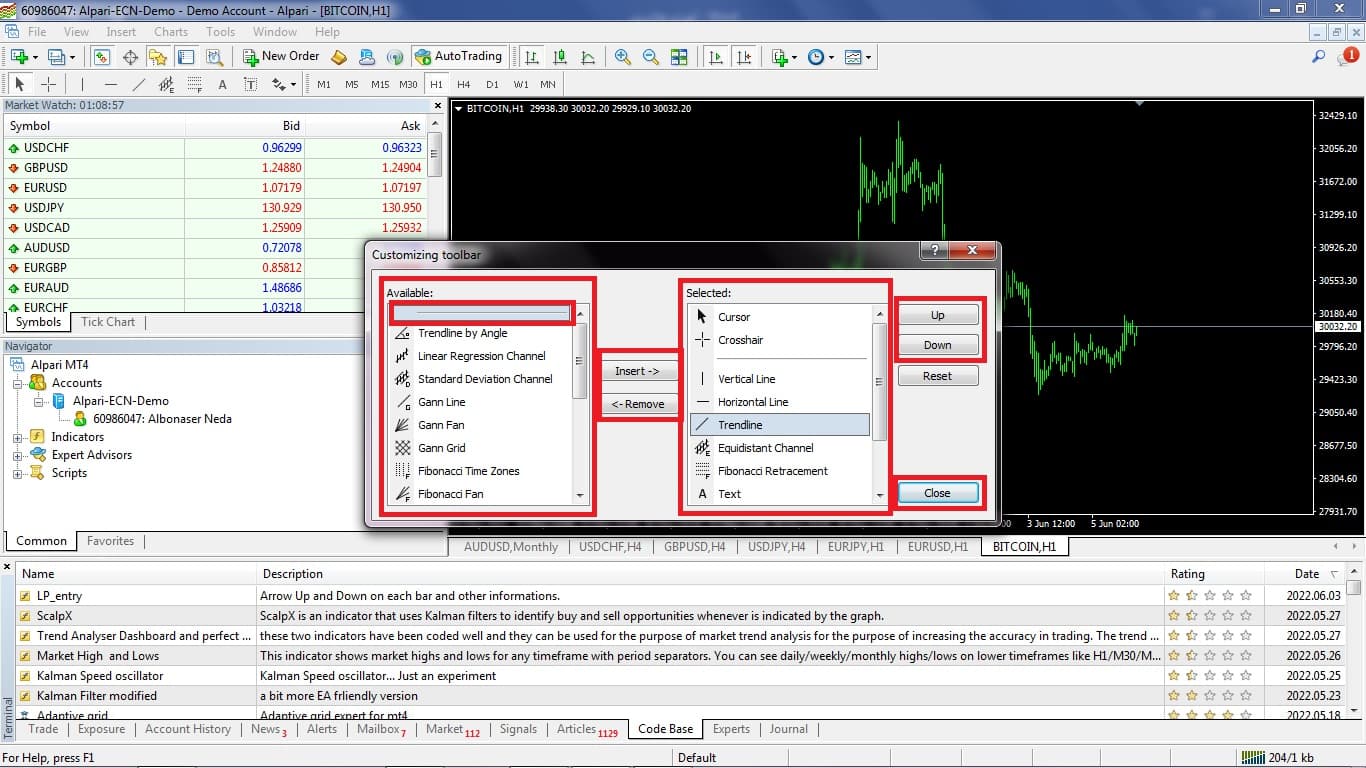Switch chart to Candlesticks icon
This screenshot has width=1366, height=768.
pos(560,57)
